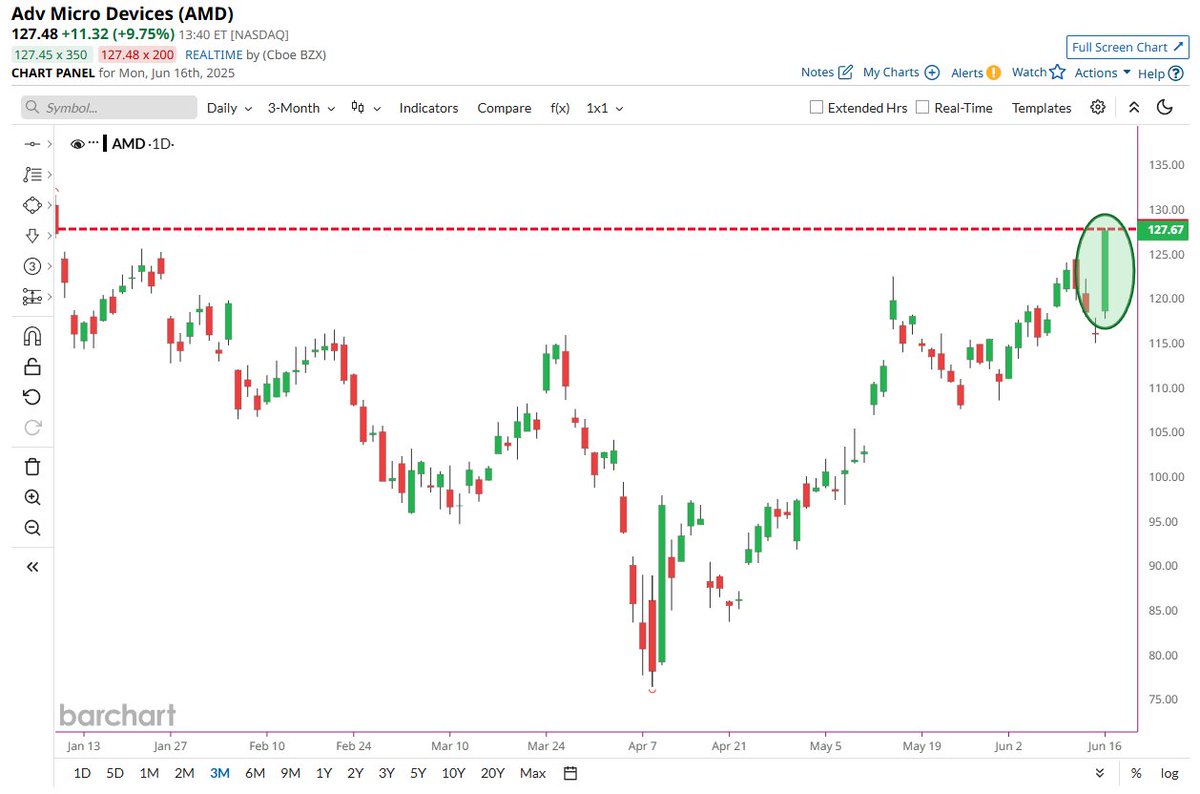Select the 5D time range
The width and height of the screenshot is (1200, 794).
tap(115, 773)
